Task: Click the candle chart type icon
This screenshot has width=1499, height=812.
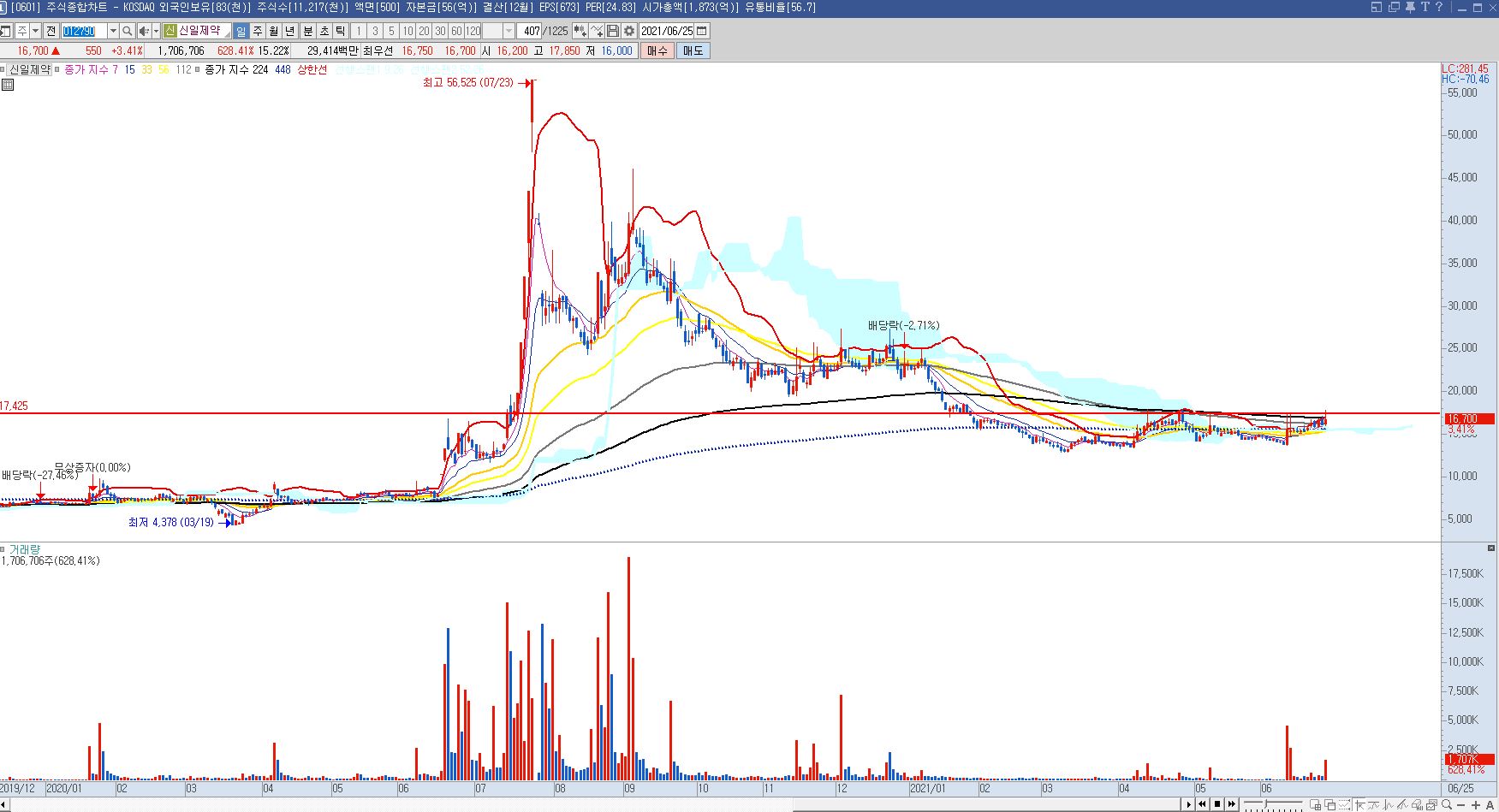Action: pos(580,31)
